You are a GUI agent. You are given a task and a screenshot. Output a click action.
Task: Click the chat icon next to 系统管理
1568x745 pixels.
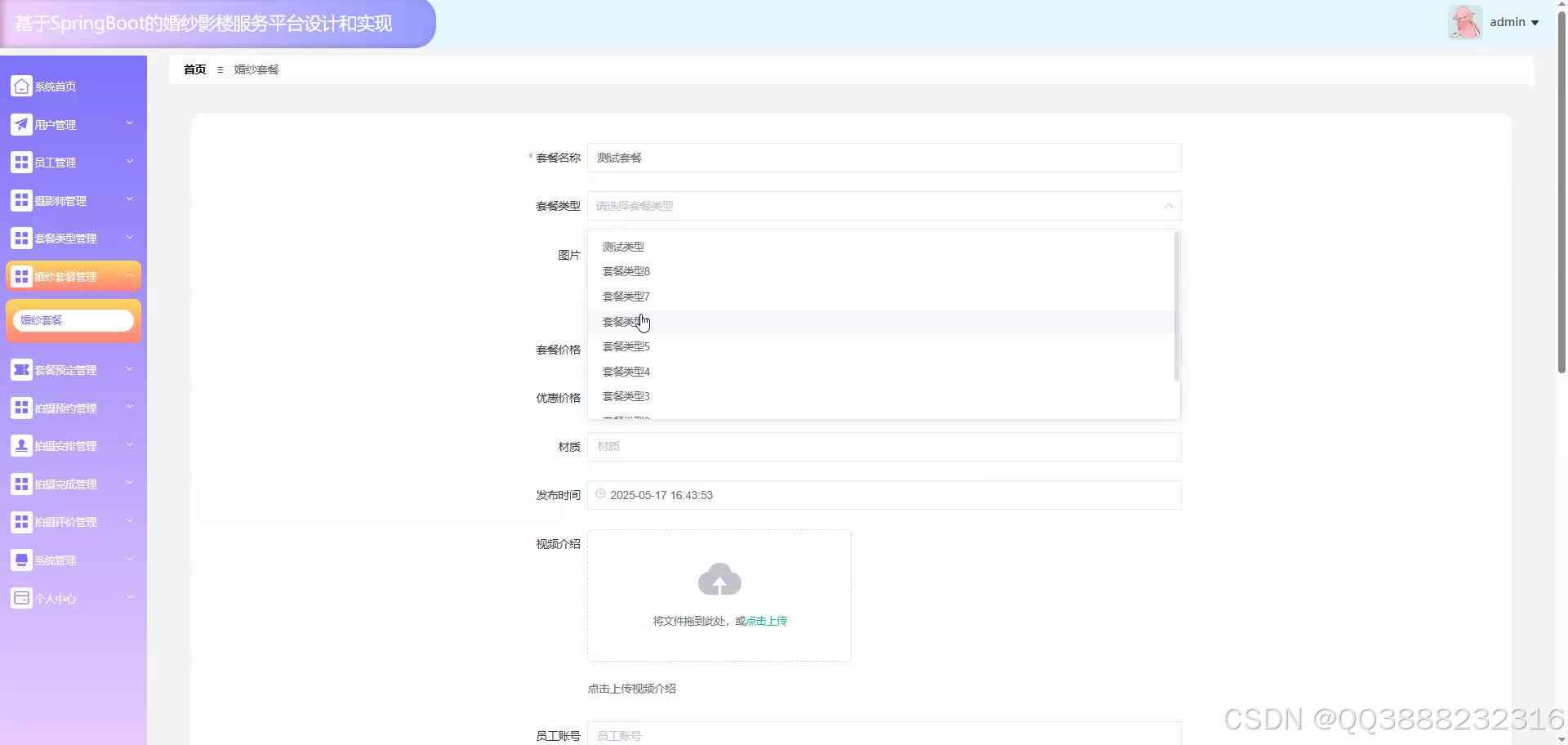(x=21, y=560)
